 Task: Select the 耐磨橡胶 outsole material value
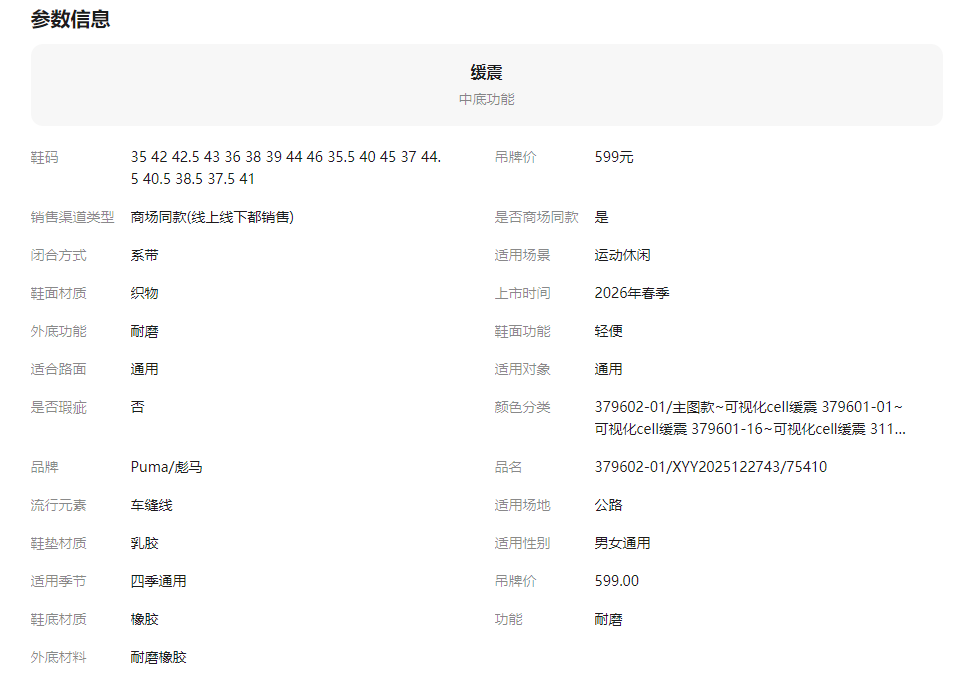pos(158,657)
